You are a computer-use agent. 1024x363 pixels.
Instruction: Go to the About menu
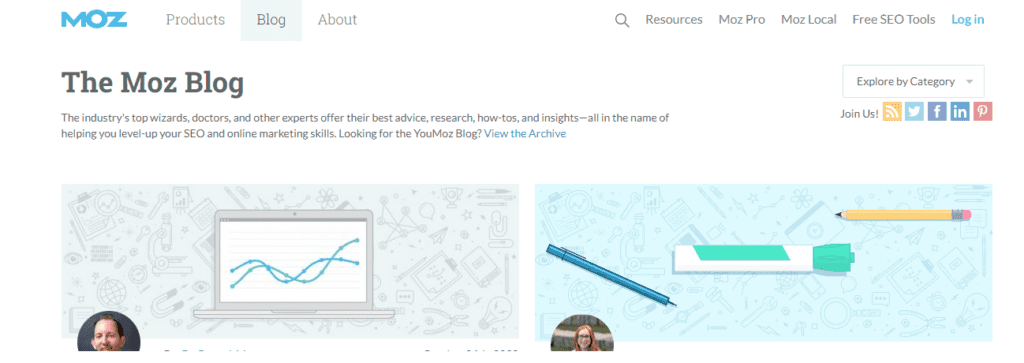[337, 20]
